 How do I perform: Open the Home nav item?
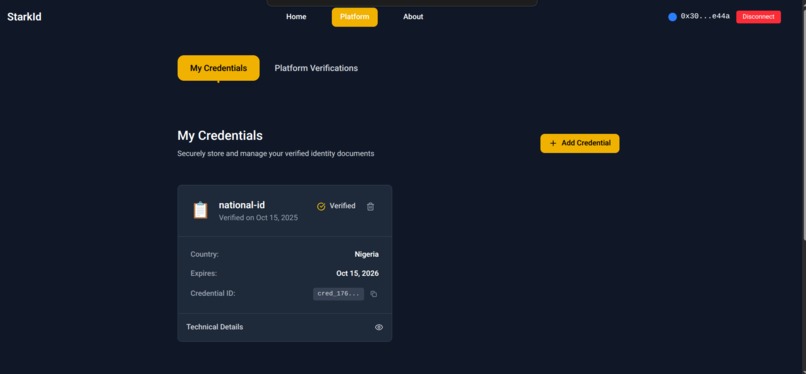tap(296, 17)
